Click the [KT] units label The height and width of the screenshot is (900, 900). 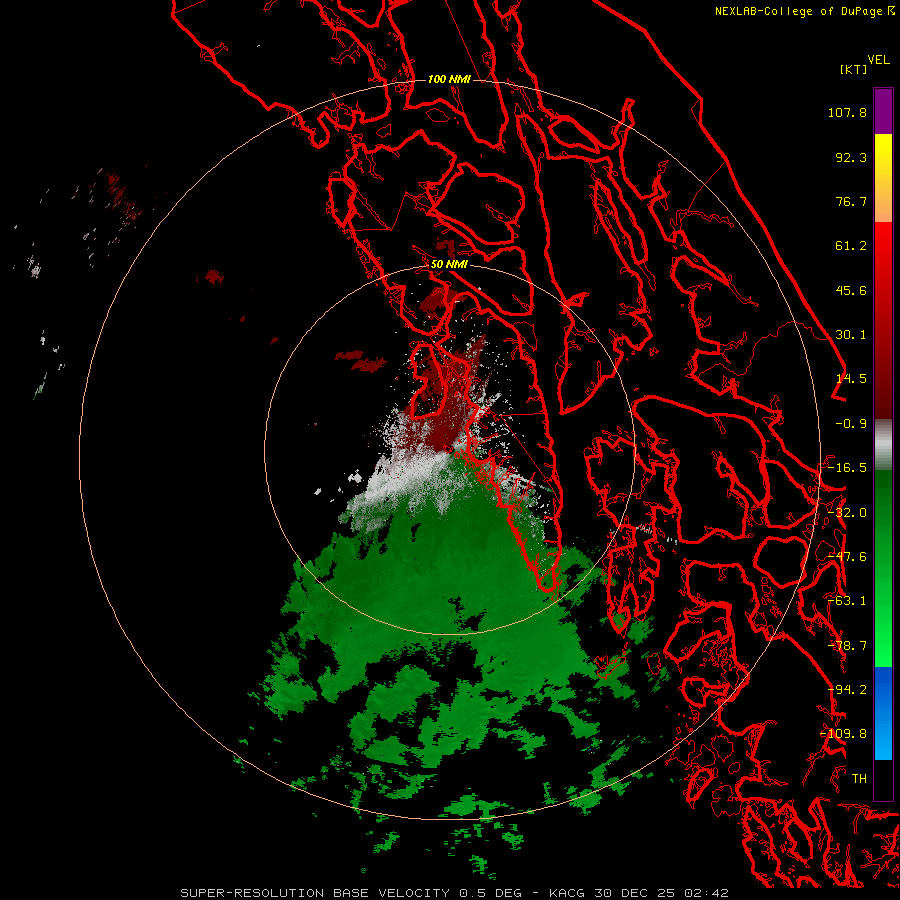pos(854,69)
